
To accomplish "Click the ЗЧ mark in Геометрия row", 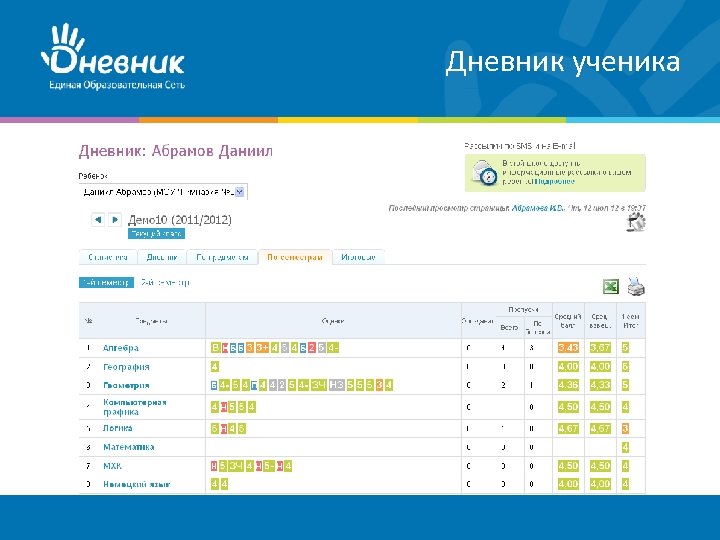I will pyautogui.click(x=319, y=385).
